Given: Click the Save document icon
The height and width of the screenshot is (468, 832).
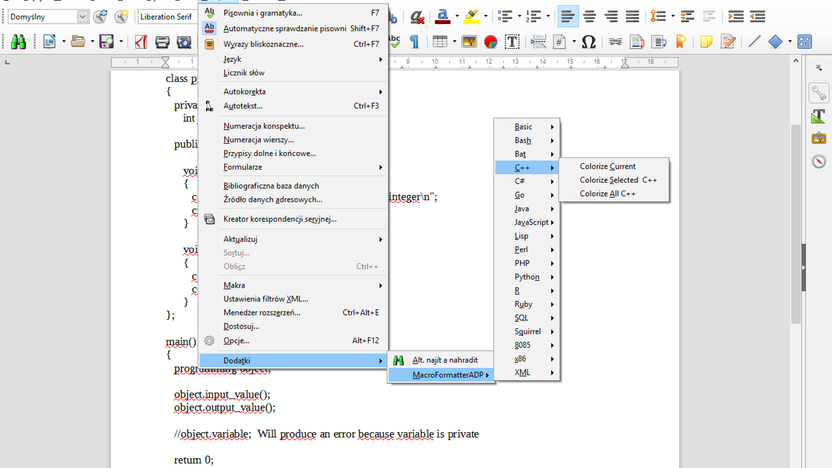Looking at the screenshot, I should point(107,41).
